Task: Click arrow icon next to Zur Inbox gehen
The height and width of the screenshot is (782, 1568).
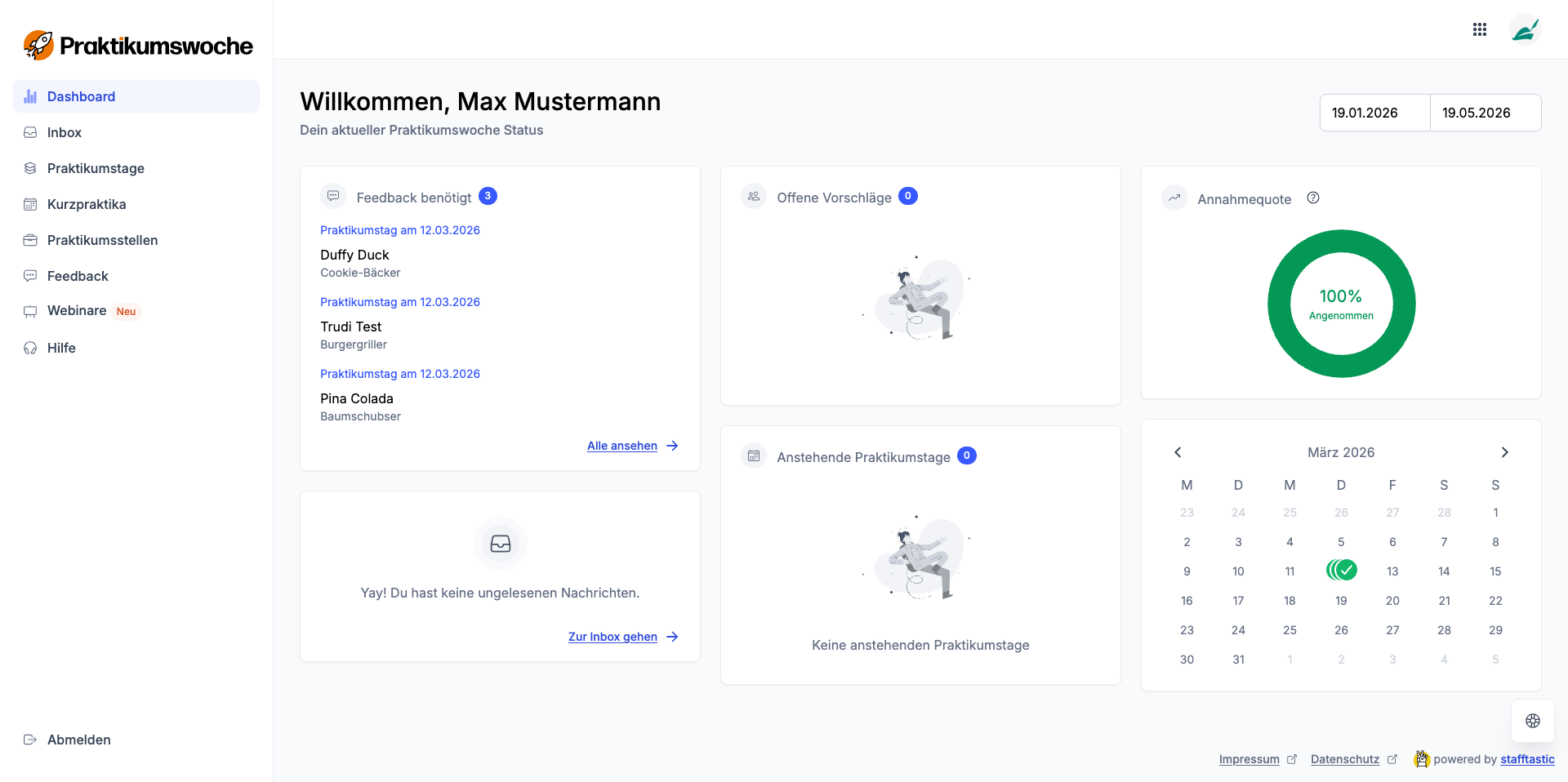Action: (x=672, y=637)
